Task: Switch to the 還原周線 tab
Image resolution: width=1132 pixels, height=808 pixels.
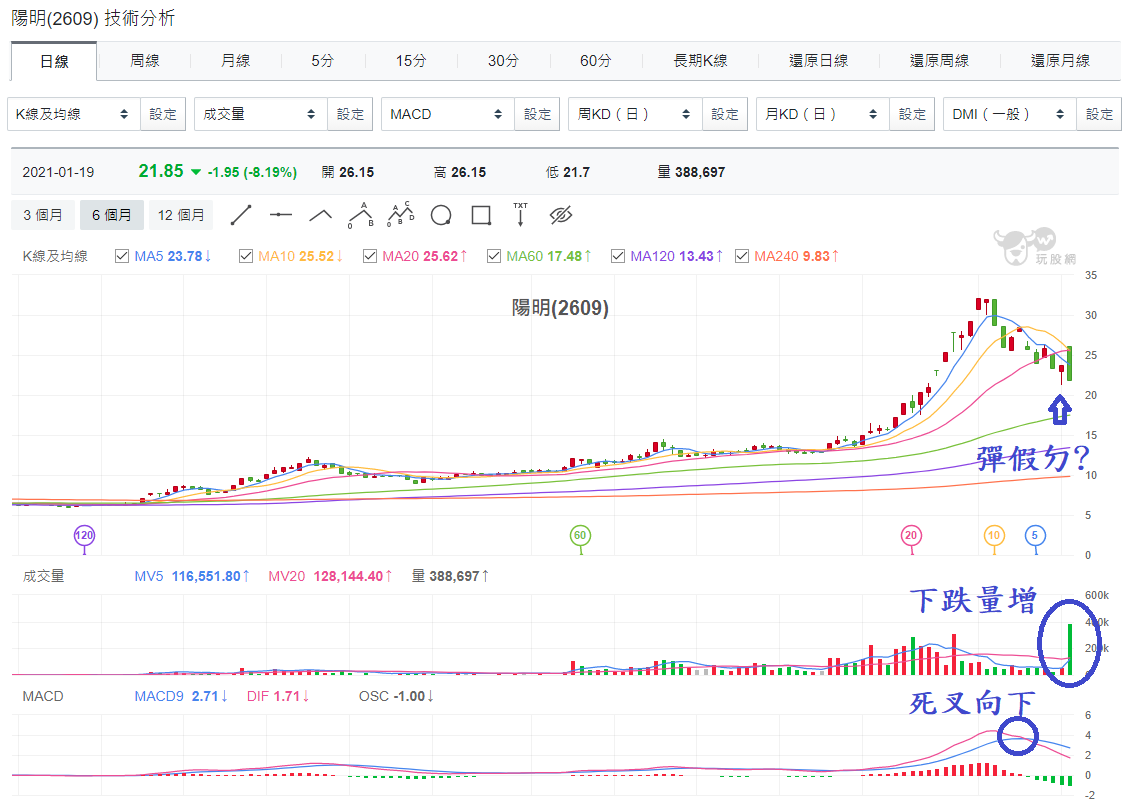Action: [x=939, y=61]
